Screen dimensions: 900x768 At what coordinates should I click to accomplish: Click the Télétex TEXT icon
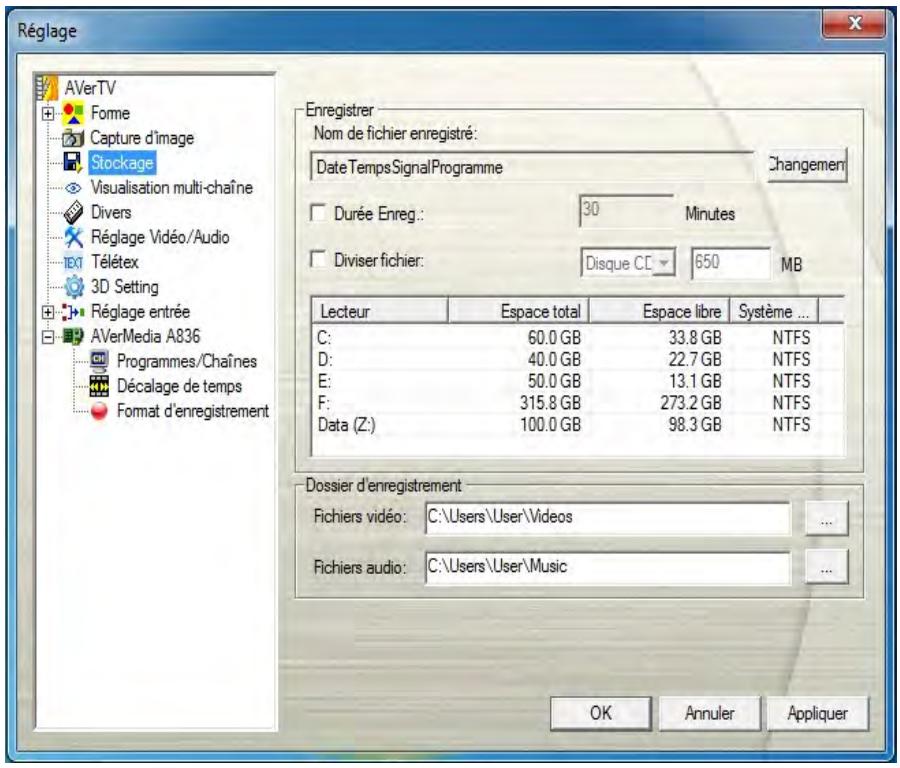tap(73, 262)
